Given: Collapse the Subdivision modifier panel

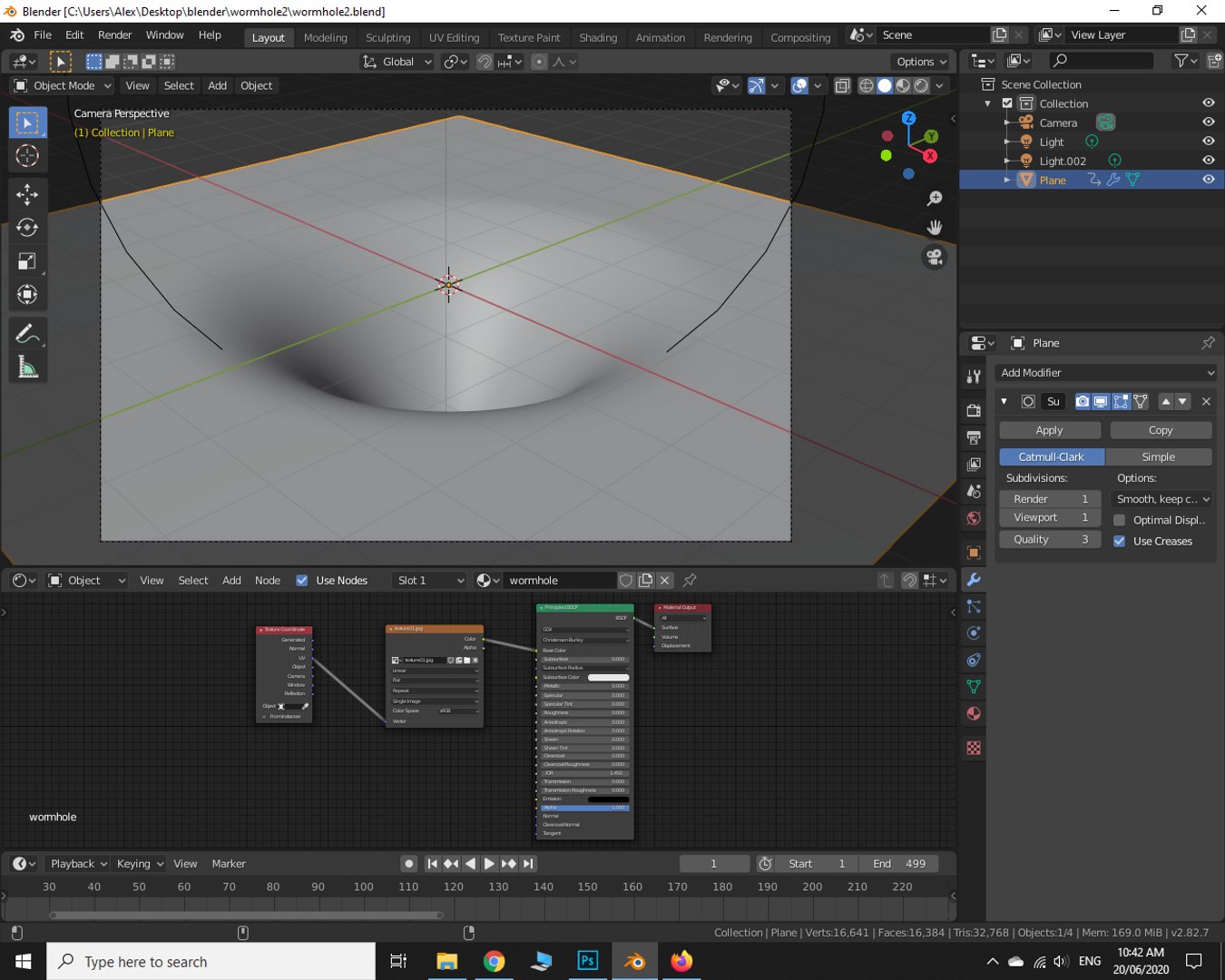Looking at the screenshot, I should [1004, 402].
